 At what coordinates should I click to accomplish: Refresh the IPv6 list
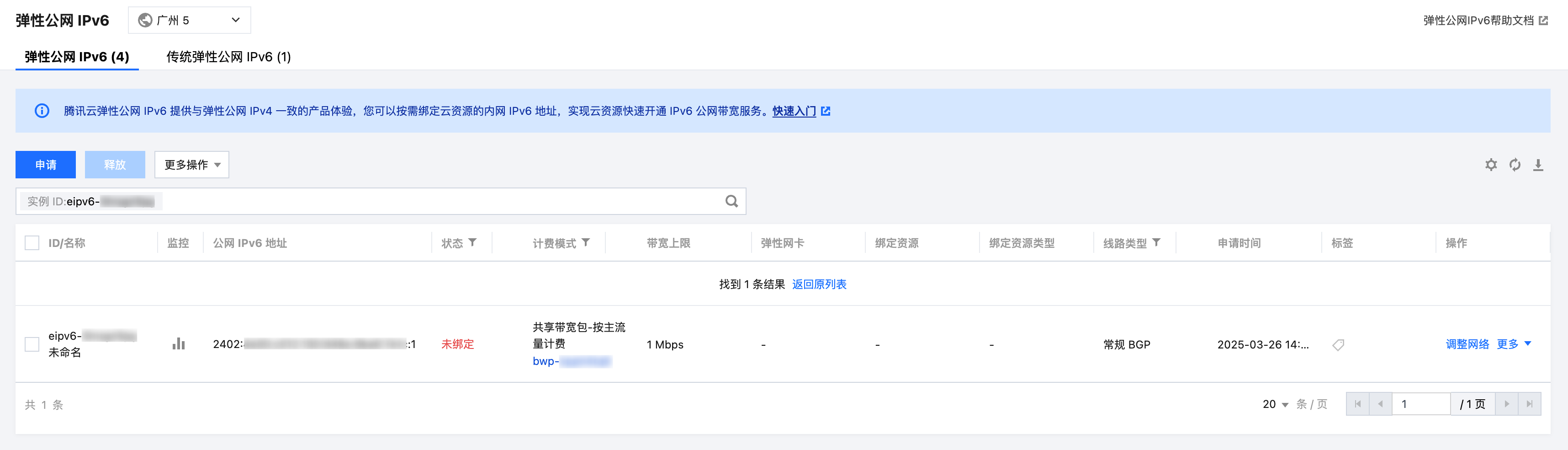[1515, 165]
